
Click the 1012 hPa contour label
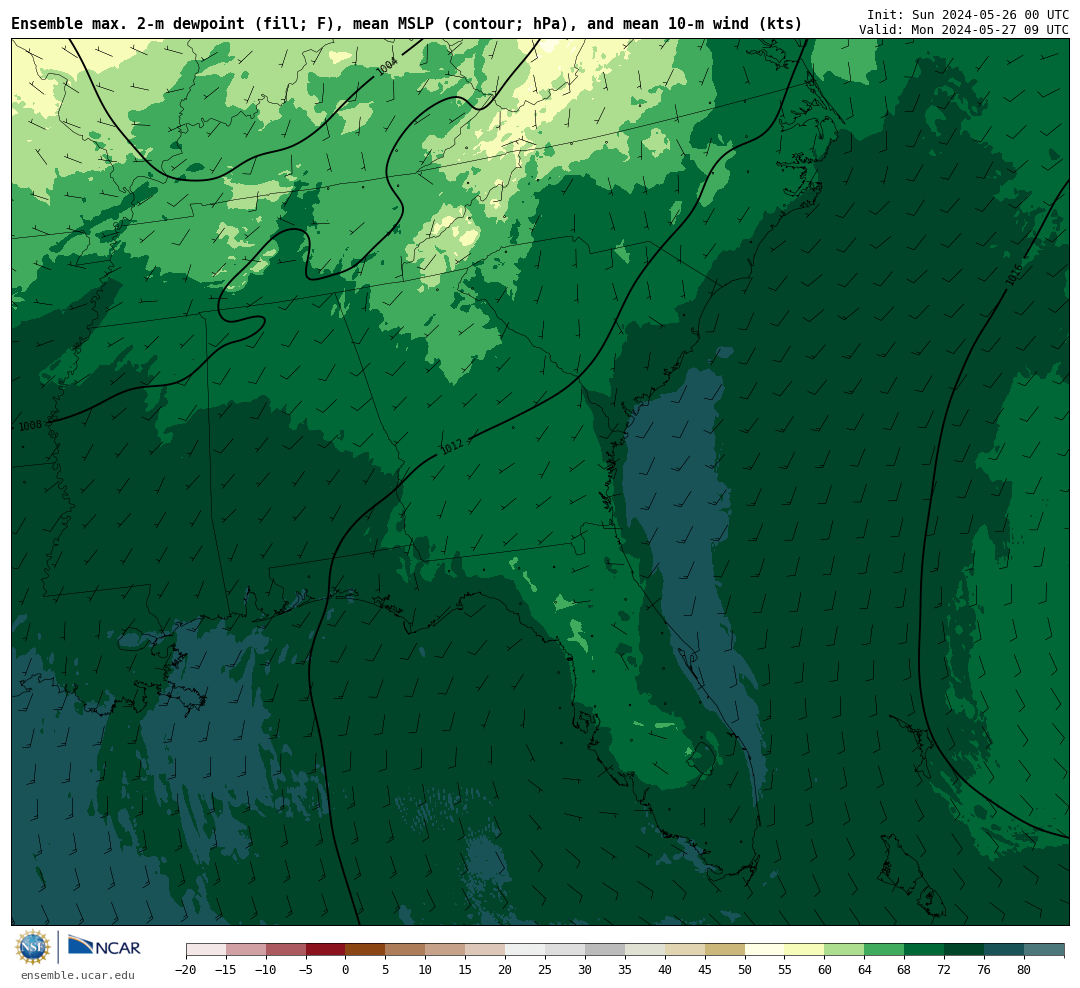[452, 446]
